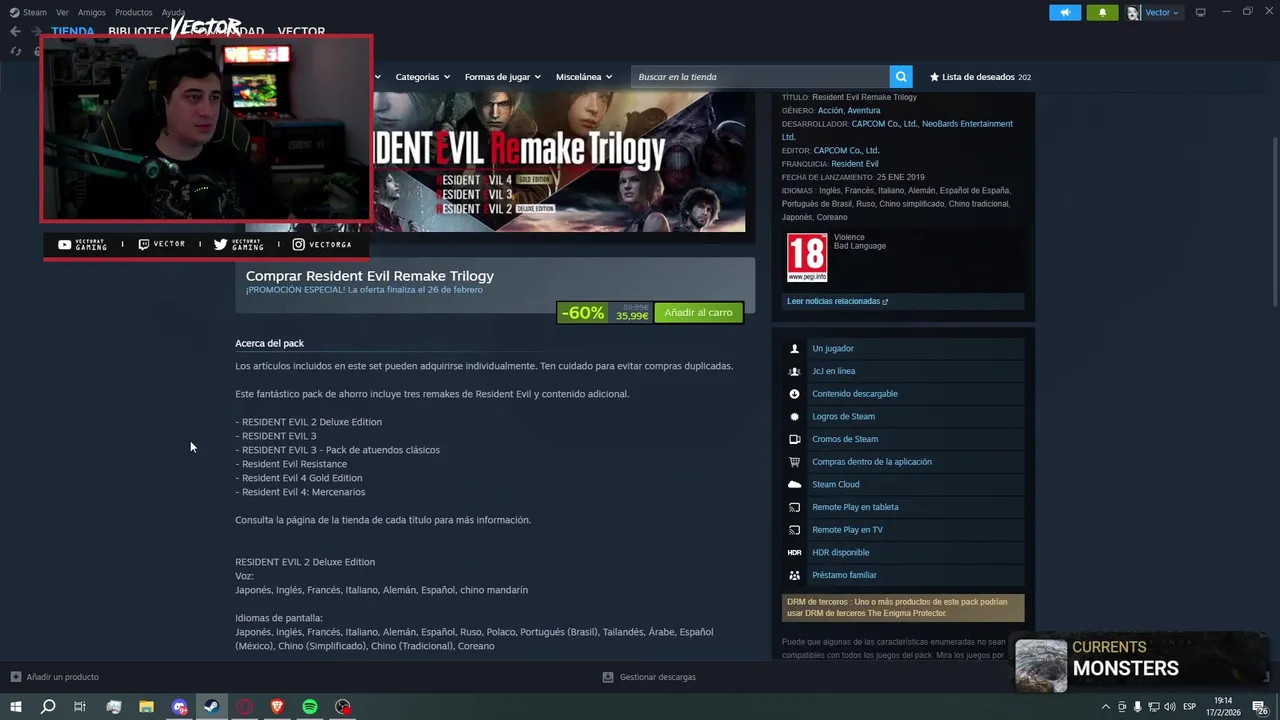The width and height of the screenshot is (1280, 720).
Task: Open the Vector account dropdown
Action: point(1161,12)
